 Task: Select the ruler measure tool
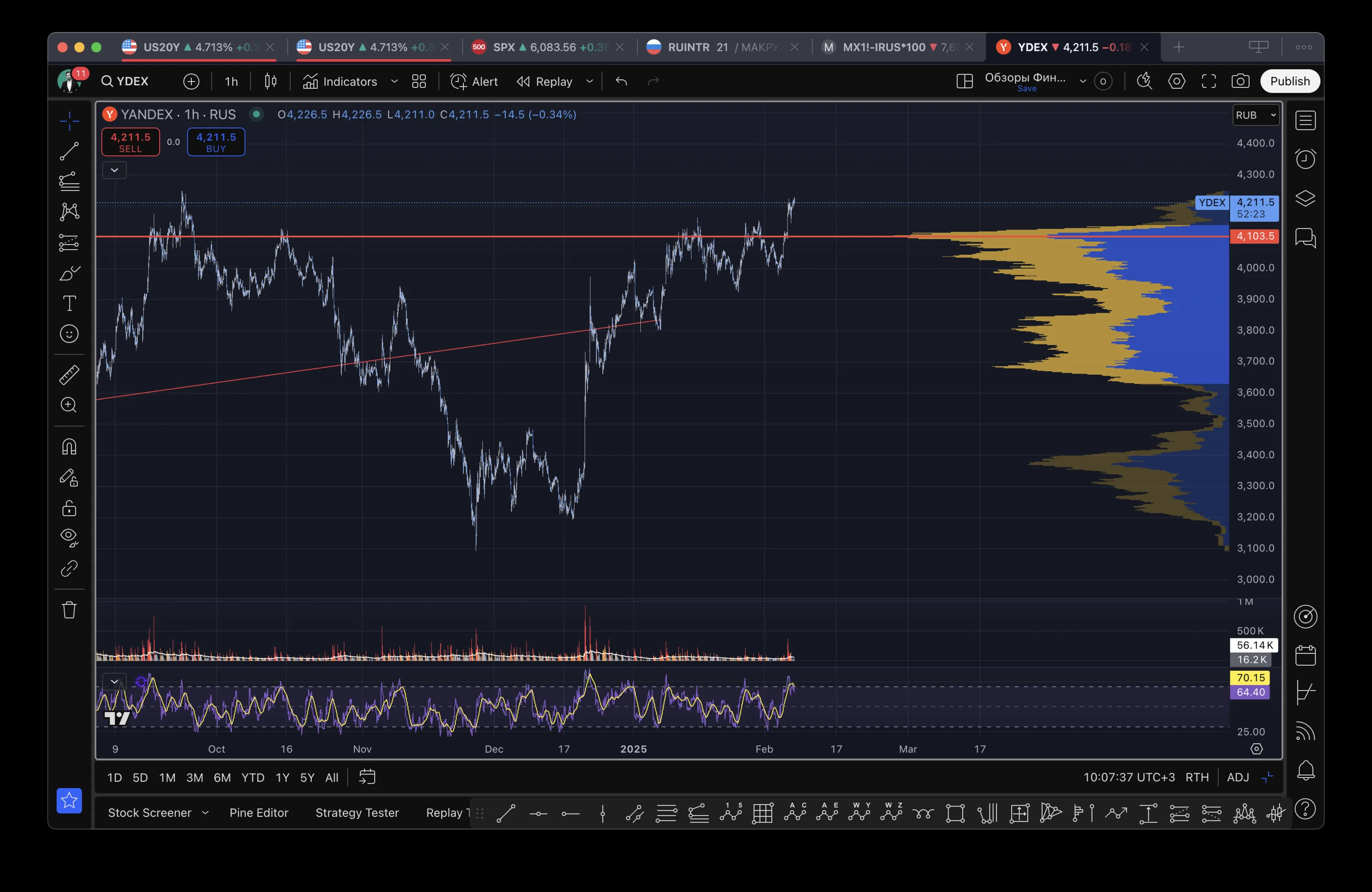69,375
